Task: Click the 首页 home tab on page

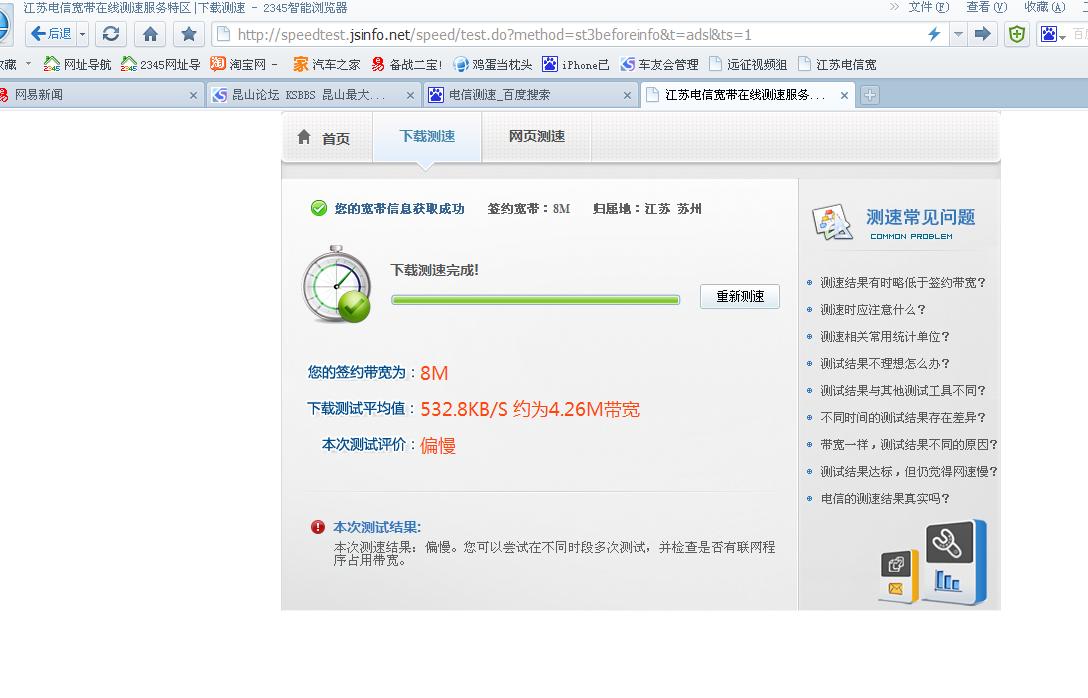Action: pyautogui.click(x=324, y=138)
